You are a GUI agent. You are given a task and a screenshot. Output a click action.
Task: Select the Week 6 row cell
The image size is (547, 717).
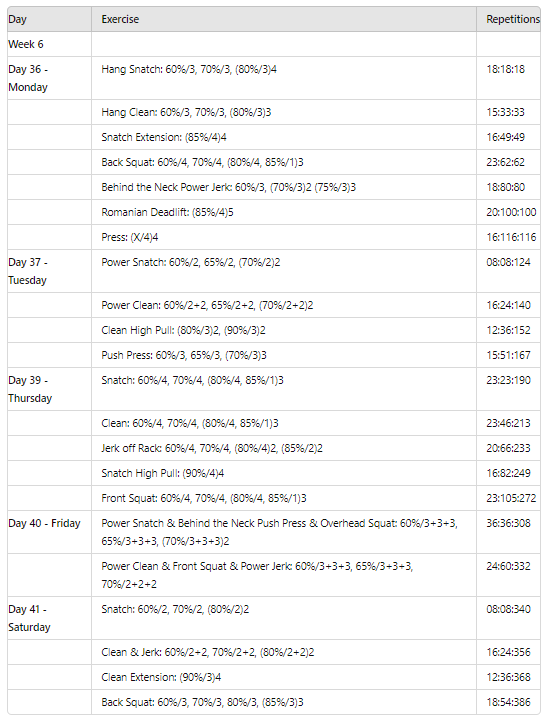49,44
